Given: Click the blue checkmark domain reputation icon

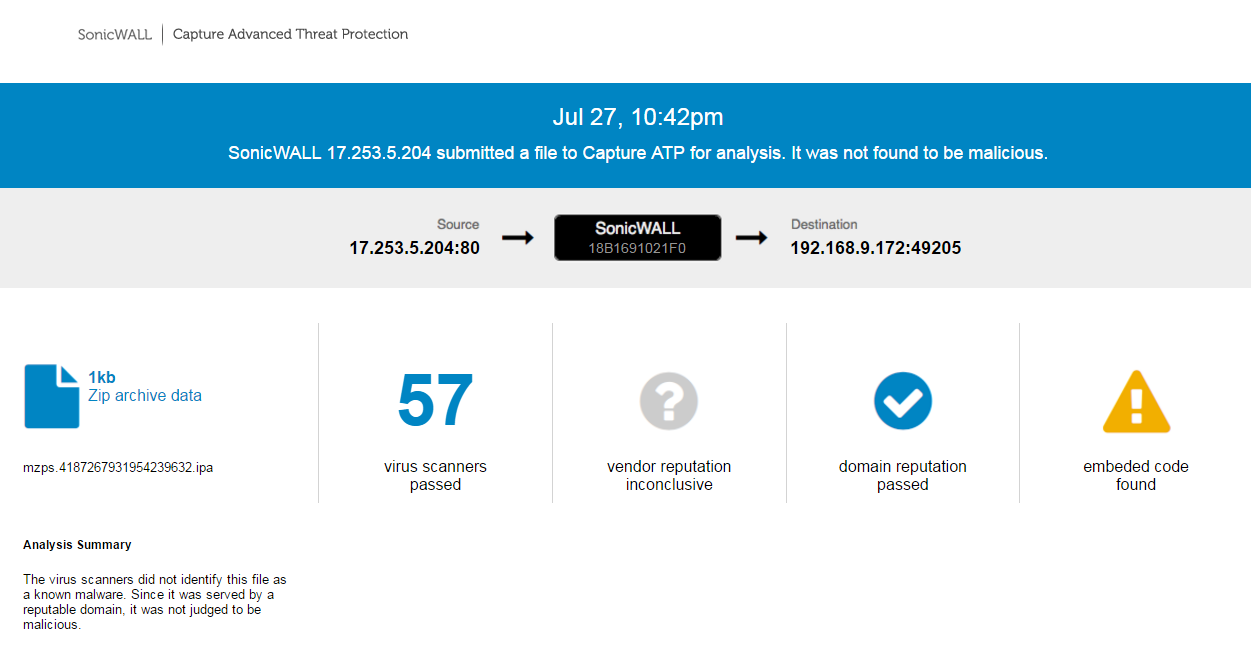Looking at the screenshot, I should (x=903, y=401).
